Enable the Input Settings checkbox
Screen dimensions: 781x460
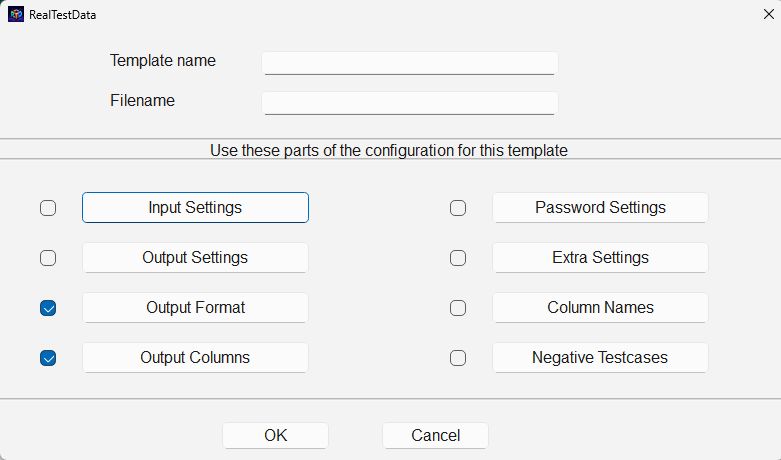48,208
